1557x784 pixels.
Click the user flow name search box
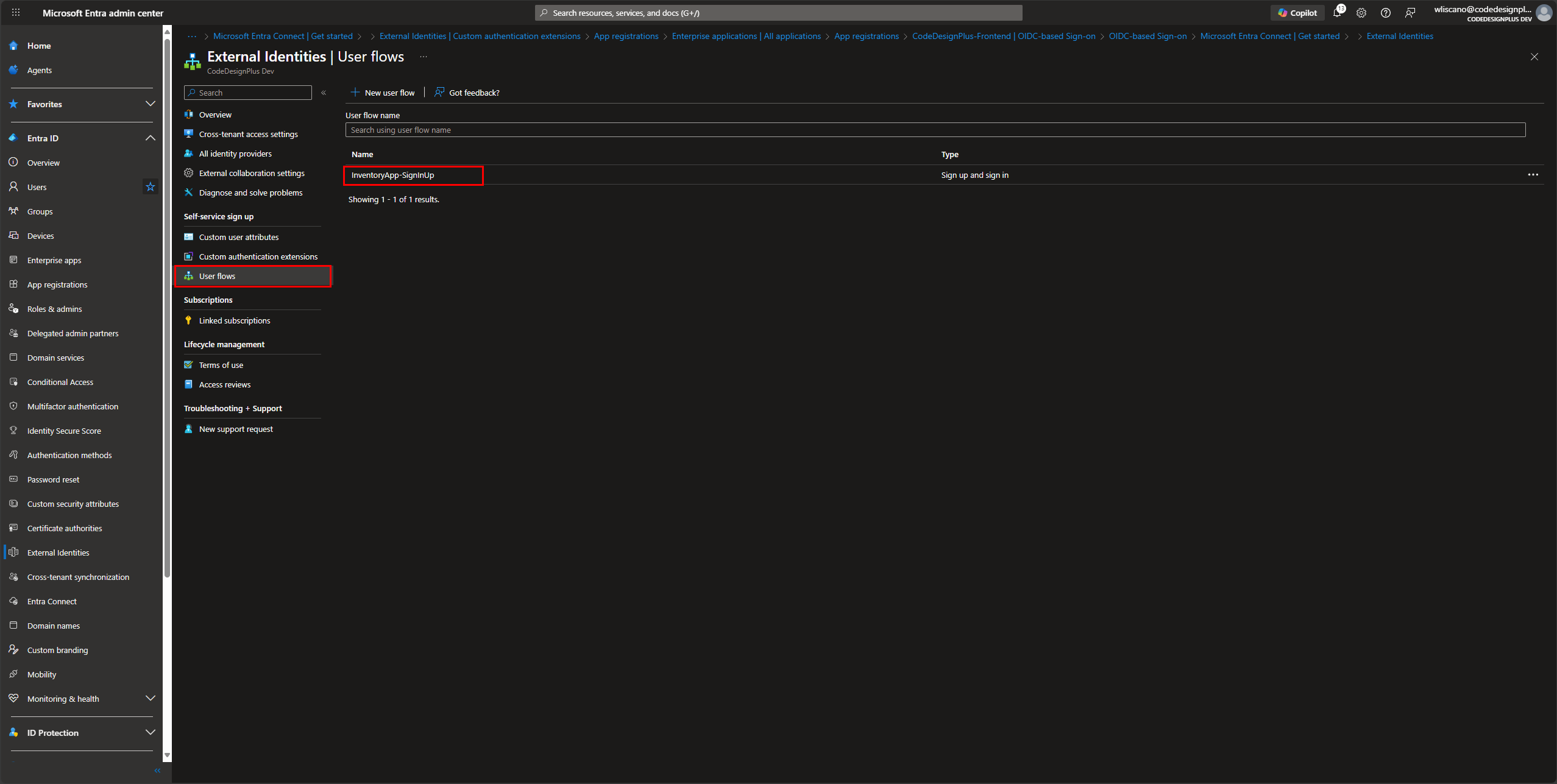(x=935, y=130)
